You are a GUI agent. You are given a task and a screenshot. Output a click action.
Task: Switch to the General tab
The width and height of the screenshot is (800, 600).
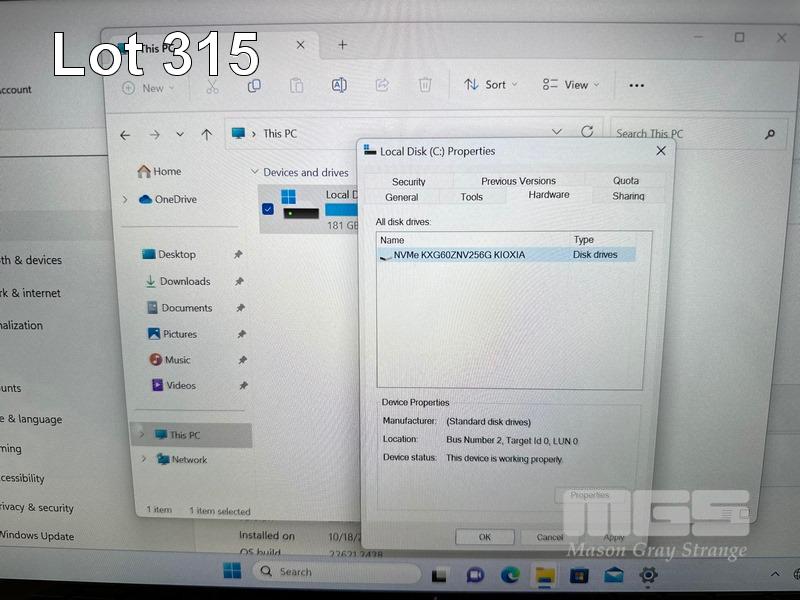pos(402,197)
